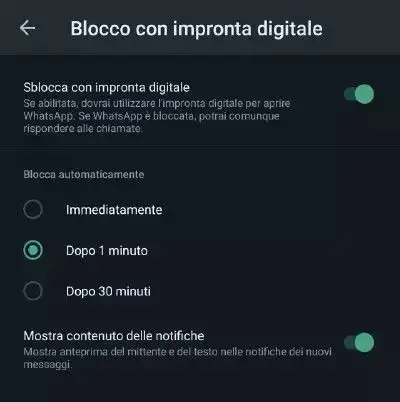Viewport: 400px width, 402px height.
Task: Toggle the Mostra contenuto delle notifiche switch
Action: [359, 342]
